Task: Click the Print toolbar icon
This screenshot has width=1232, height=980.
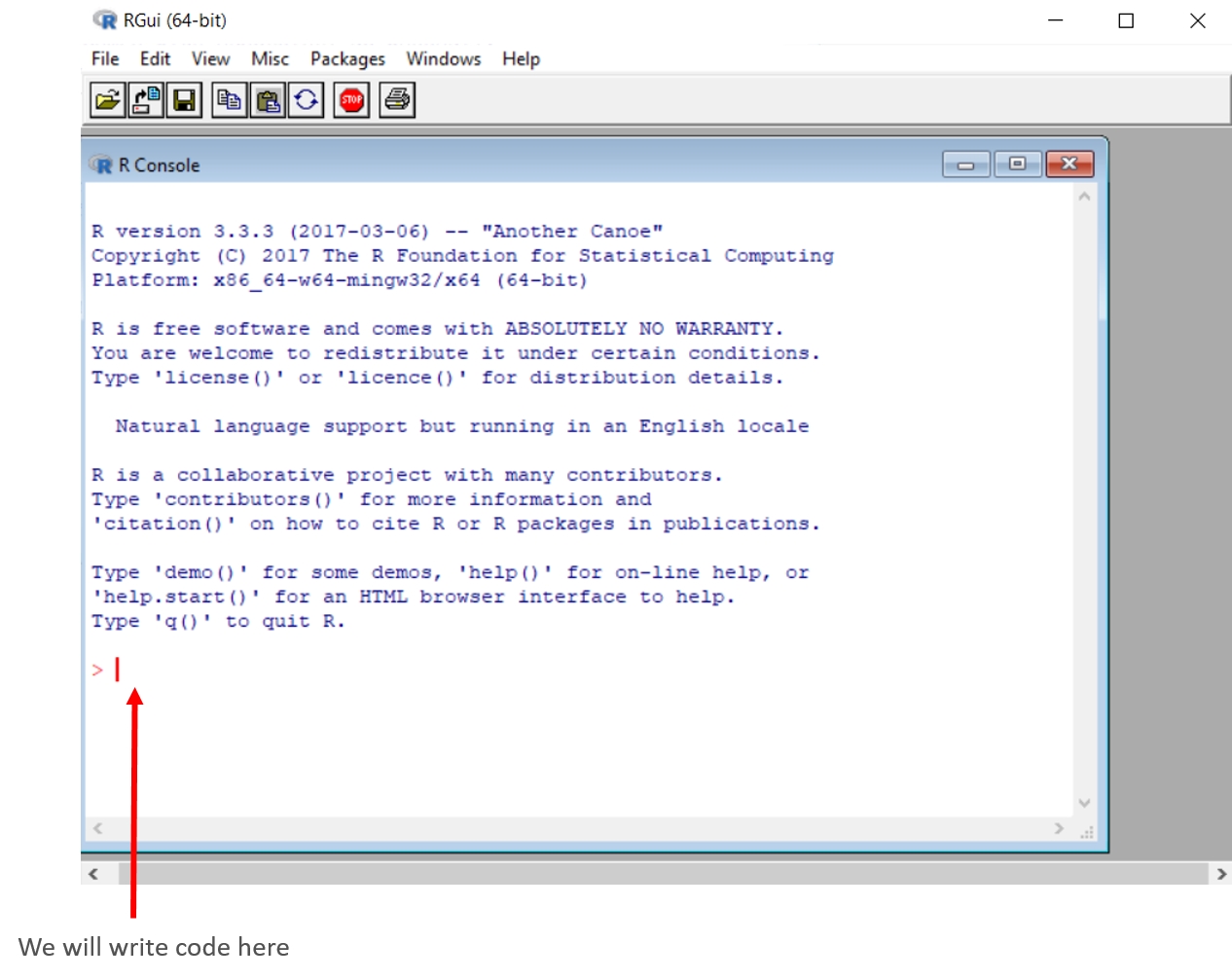Action: pos(397,100)
